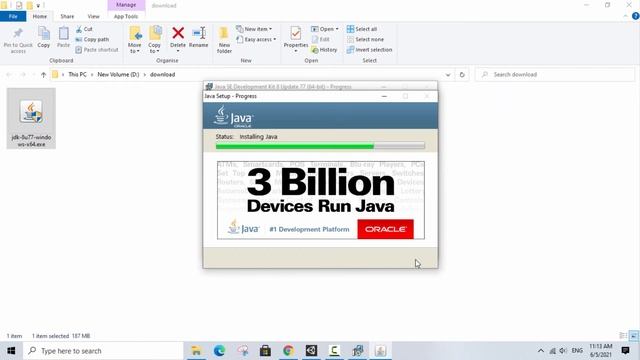Click Invert selection
Viewport: 640px width, 360px height.
tap(369, 49)
